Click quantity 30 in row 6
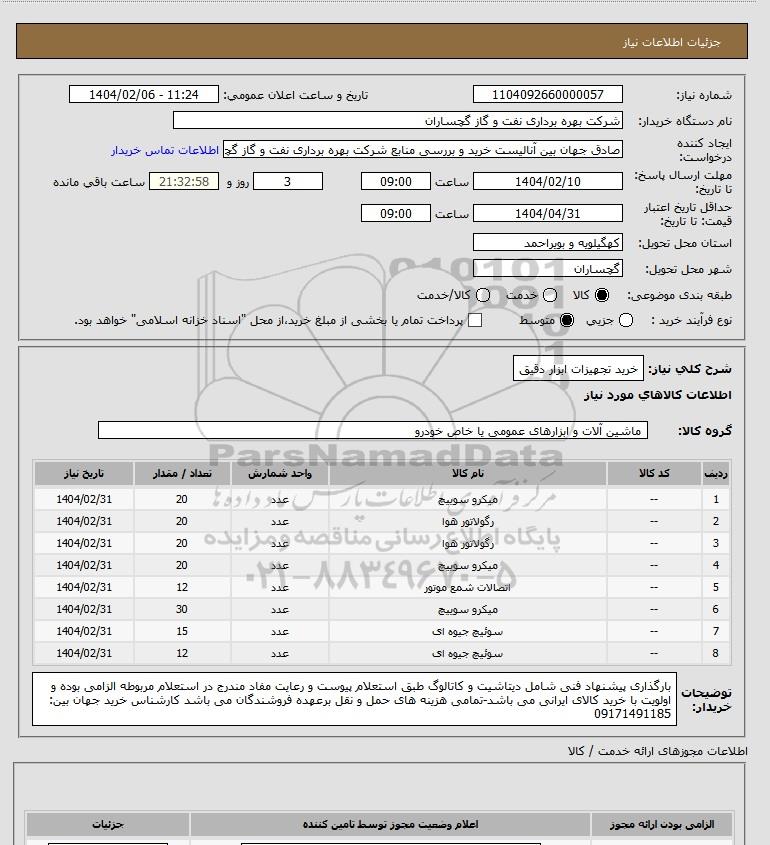The image size is (770, 845). (182, 609)
